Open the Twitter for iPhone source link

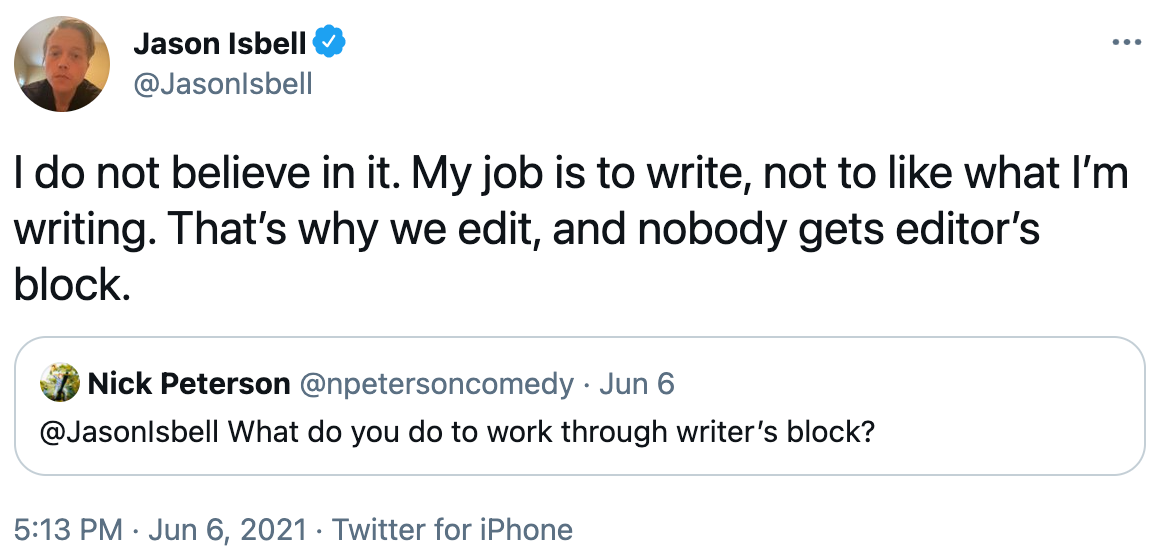tap(452, 529)
